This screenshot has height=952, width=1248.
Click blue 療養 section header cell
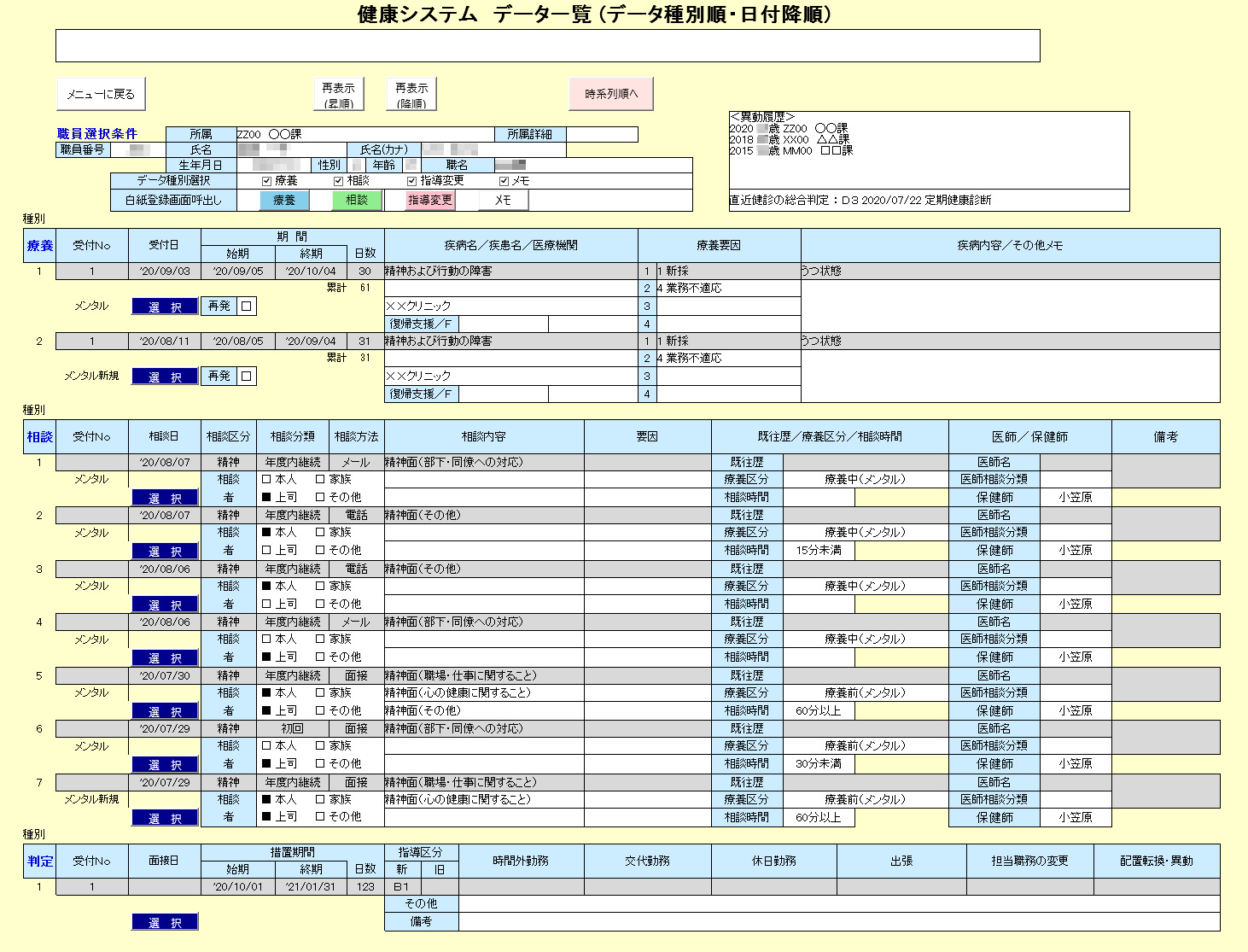(x=40, y=246)
